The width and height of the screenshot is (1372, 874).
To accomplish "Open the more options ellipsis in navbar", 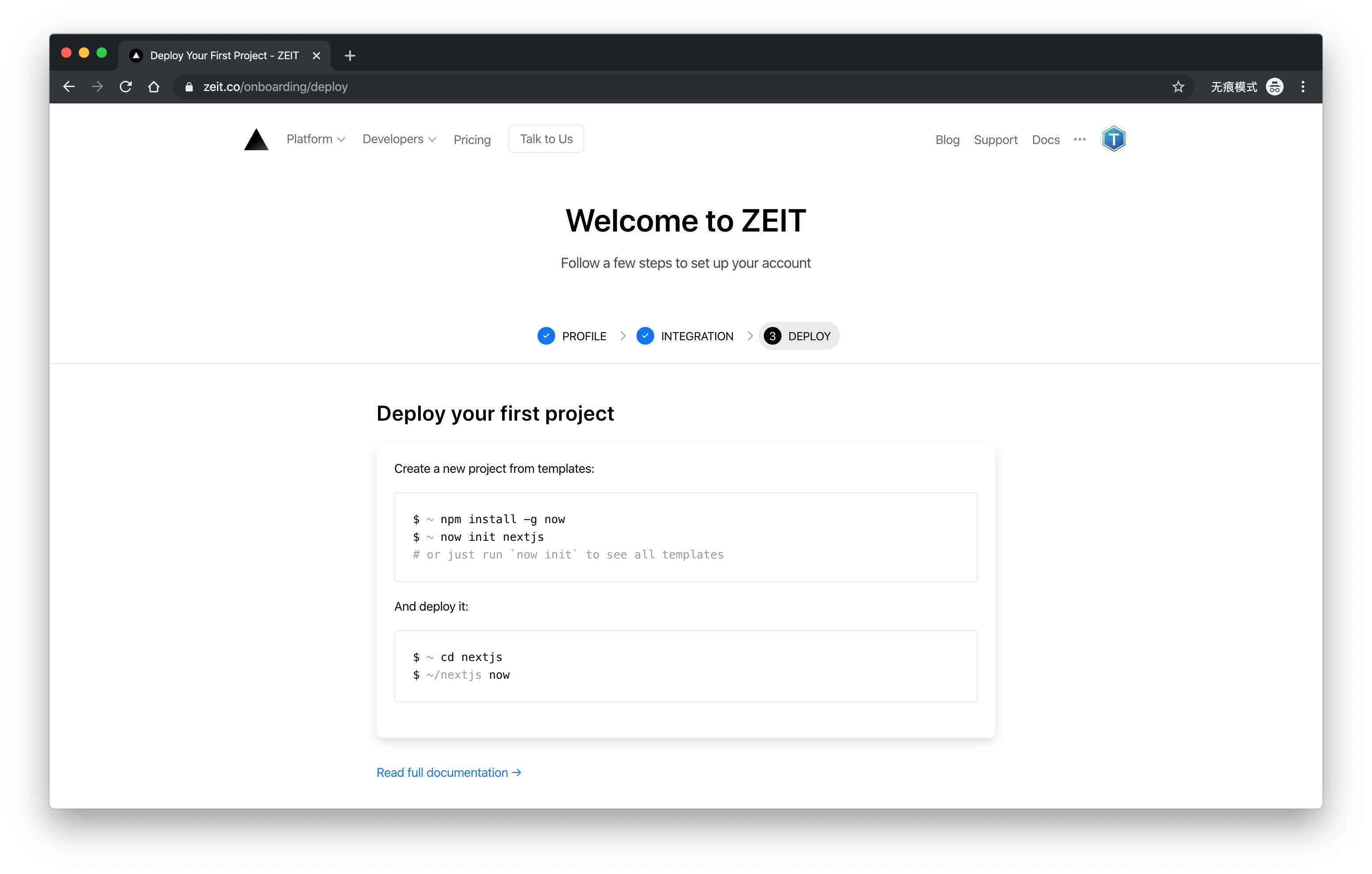I will [1079, 139].
